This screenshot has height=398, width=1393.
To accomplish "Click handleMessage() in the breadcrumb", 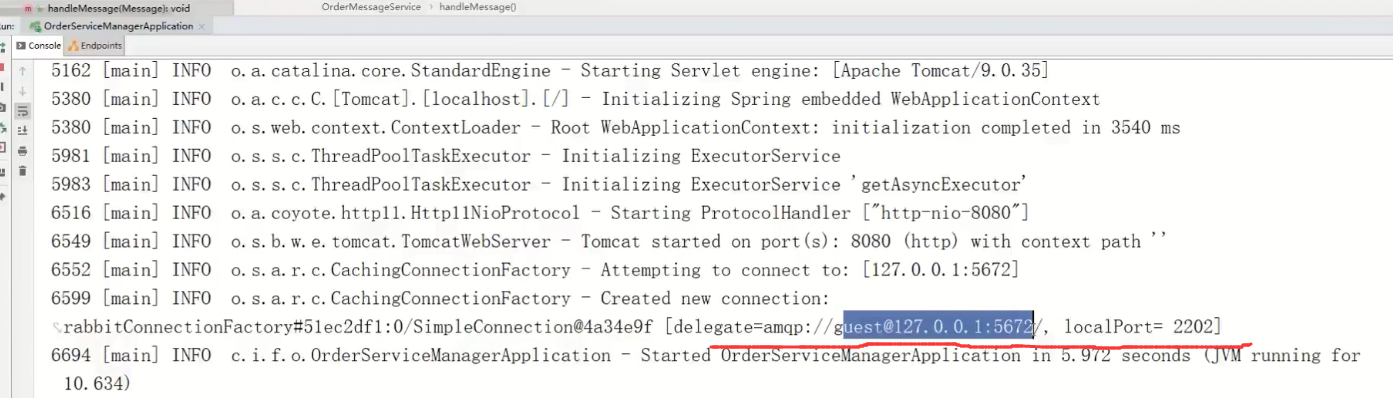I will [x=477, y=7].
